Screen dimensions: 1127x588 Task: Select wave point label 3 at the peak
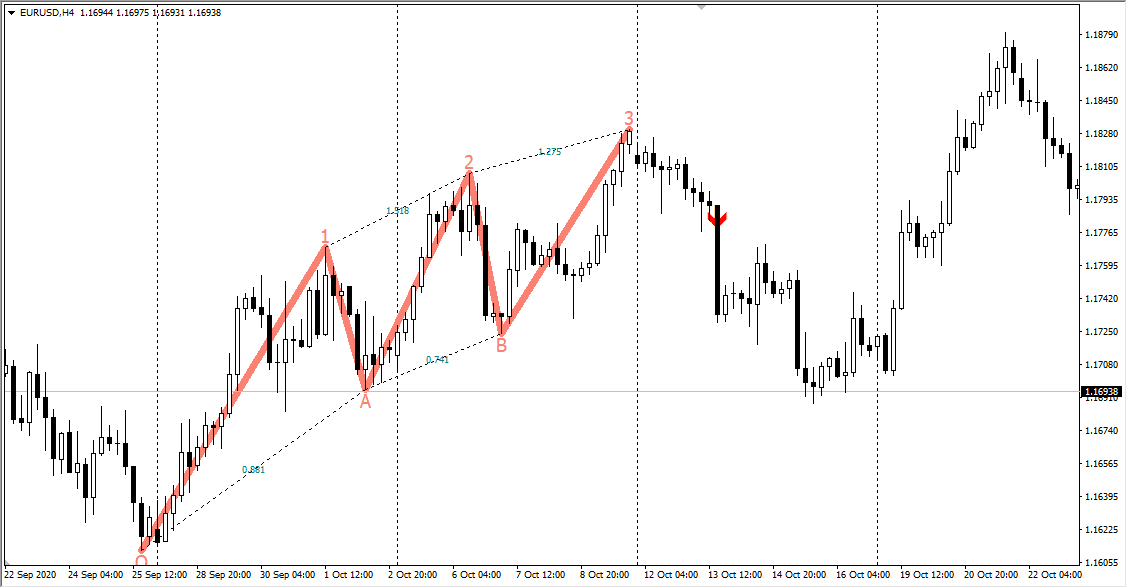click(x=628, y=118)
